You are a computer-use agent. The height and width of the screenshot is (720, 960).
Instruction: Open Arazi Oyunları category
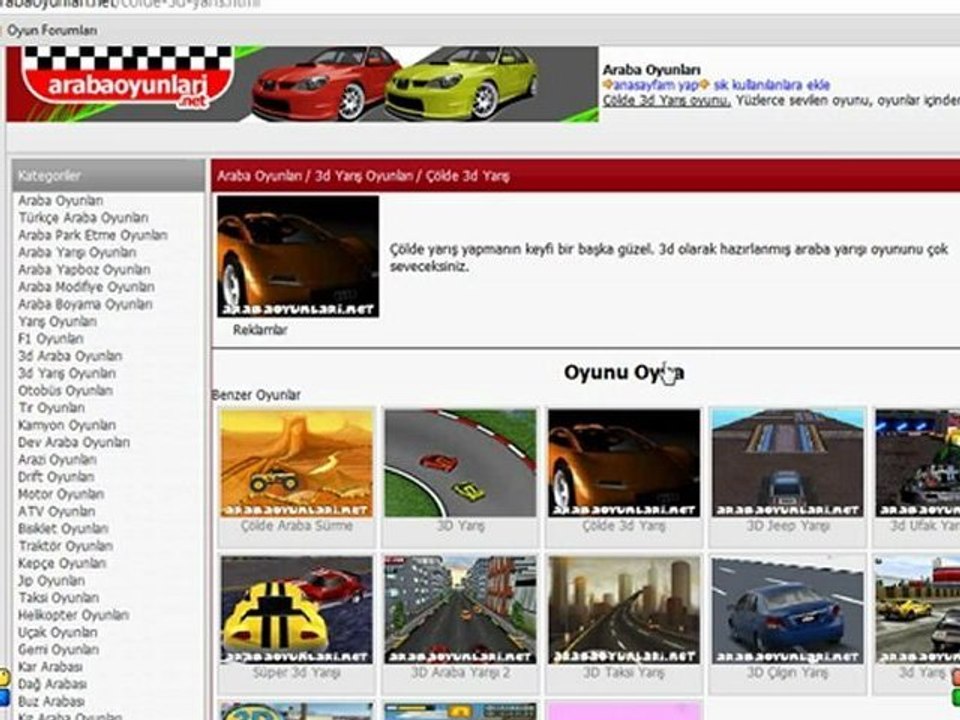(x=58, y=459)
